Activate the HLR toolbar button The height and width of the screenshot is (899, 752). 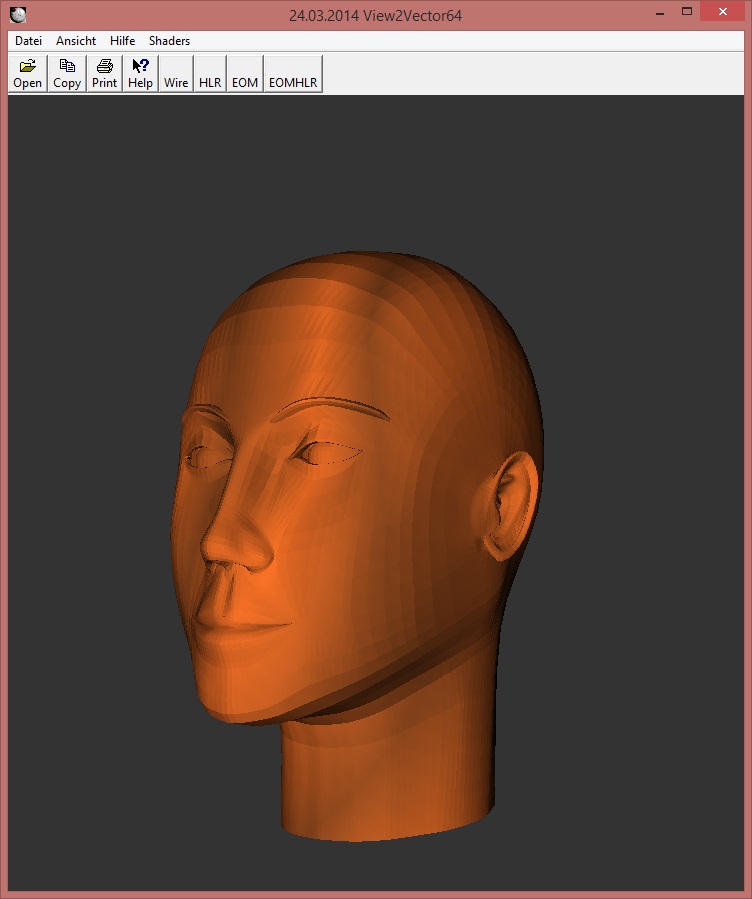click(210, 74)
